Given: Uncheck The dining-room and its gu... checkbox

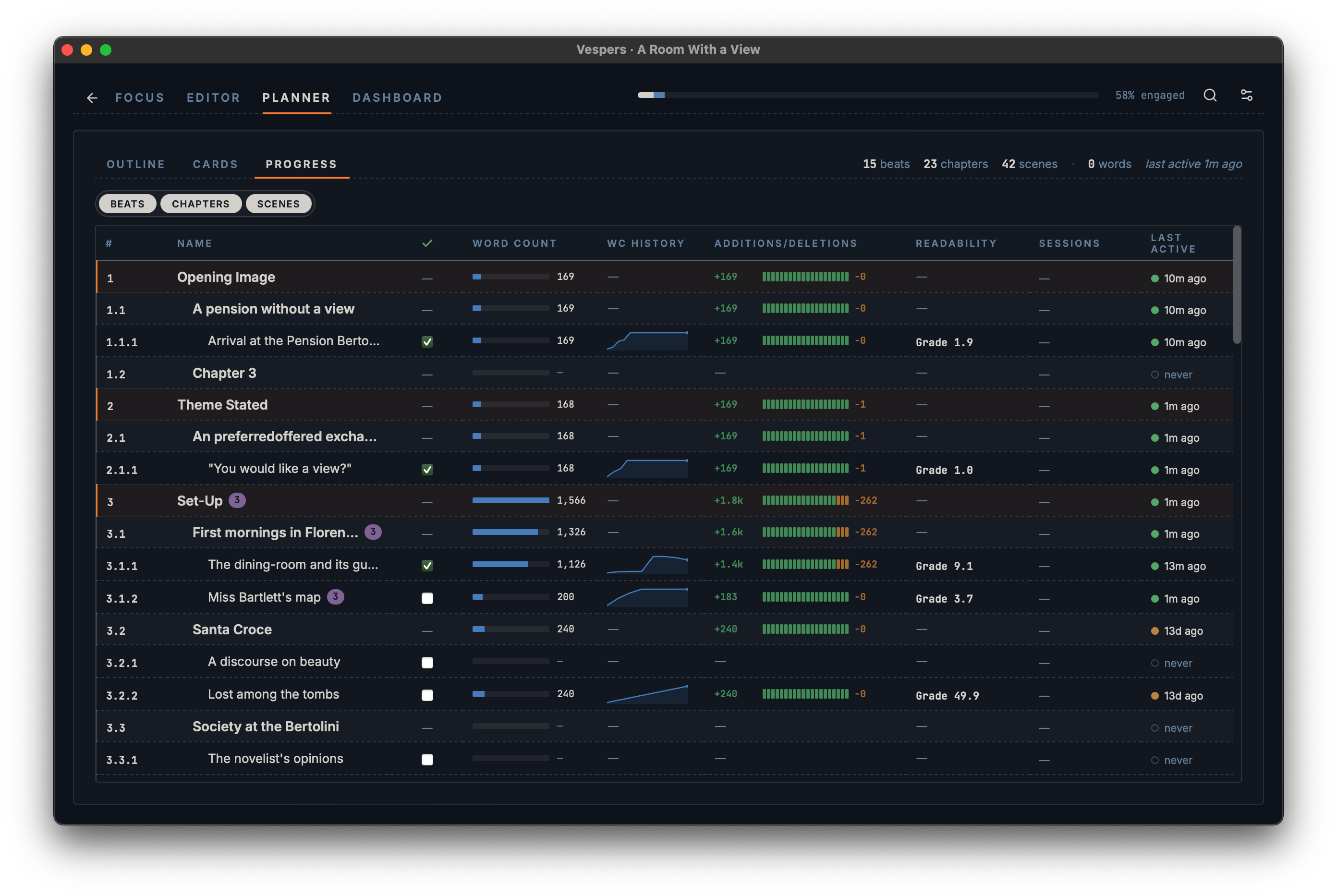Looking at the screenshot, I should pos(427,566).
